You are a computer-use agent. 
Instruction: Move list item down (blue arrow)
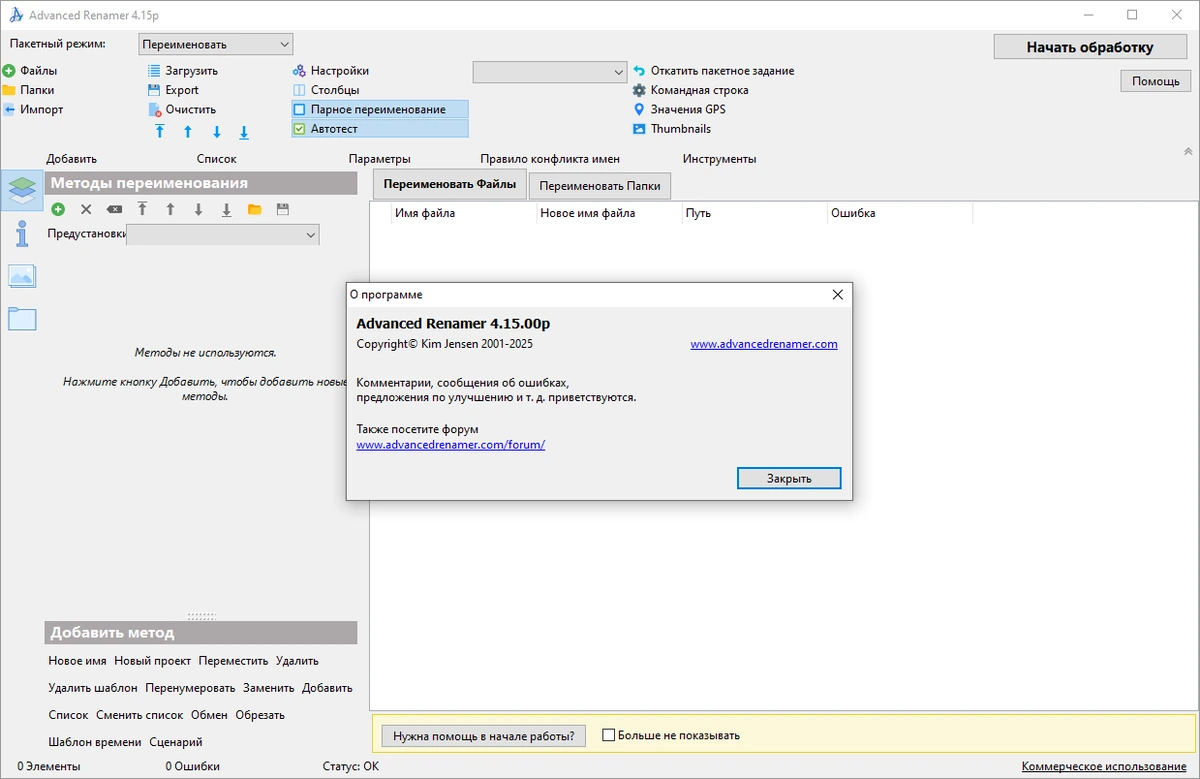pyautogui.click(x=216, y=132)
